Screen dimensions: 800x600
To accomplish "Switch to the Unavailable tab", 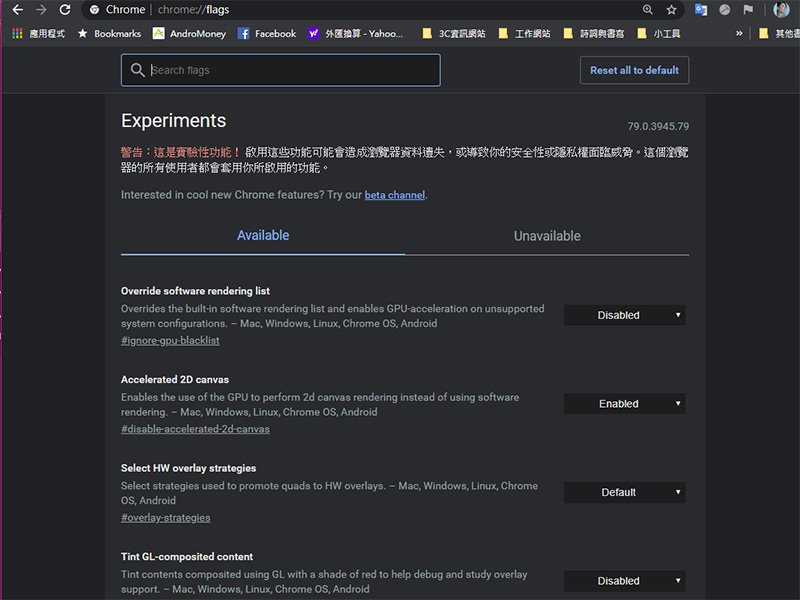I will point(547,236).
